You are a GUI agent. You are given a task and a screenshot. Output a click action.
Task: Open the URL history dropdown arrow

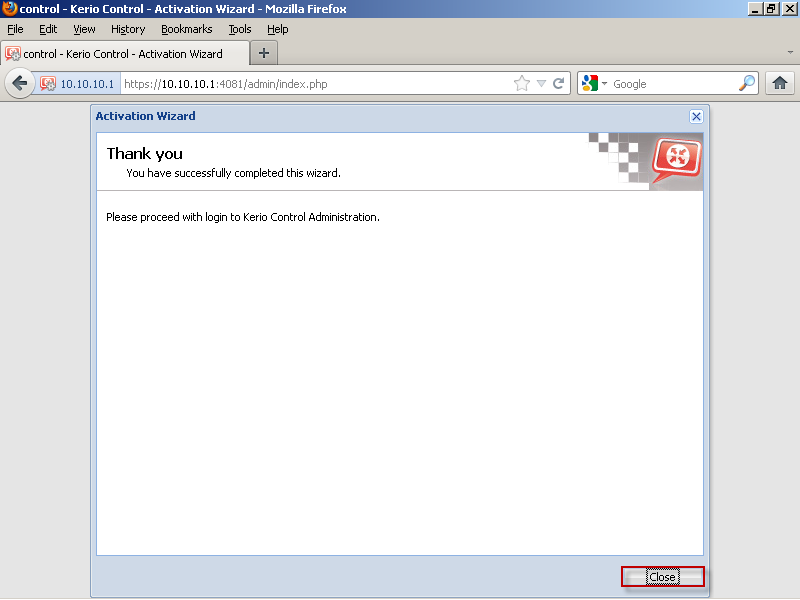pos(541,83)
